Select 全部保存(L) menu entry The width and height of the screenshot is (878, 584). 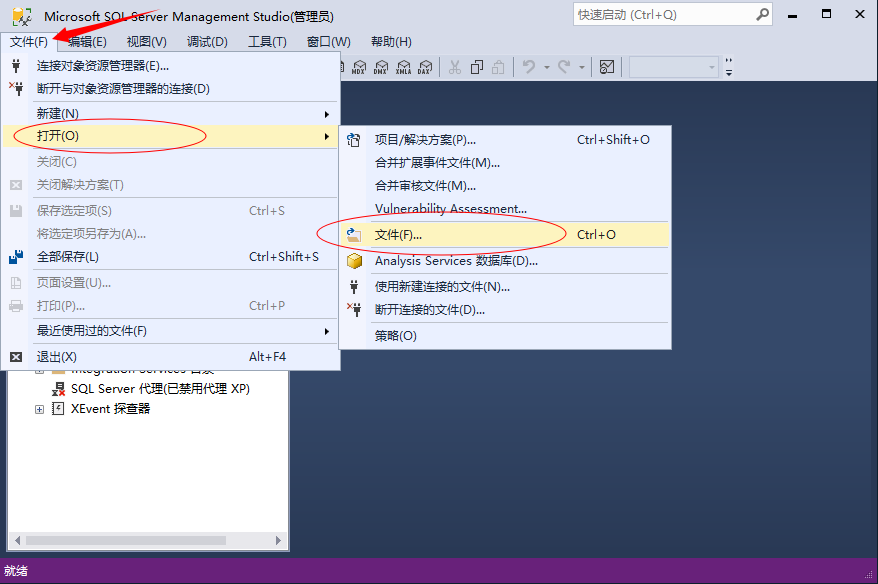click(x=171, y=256)
